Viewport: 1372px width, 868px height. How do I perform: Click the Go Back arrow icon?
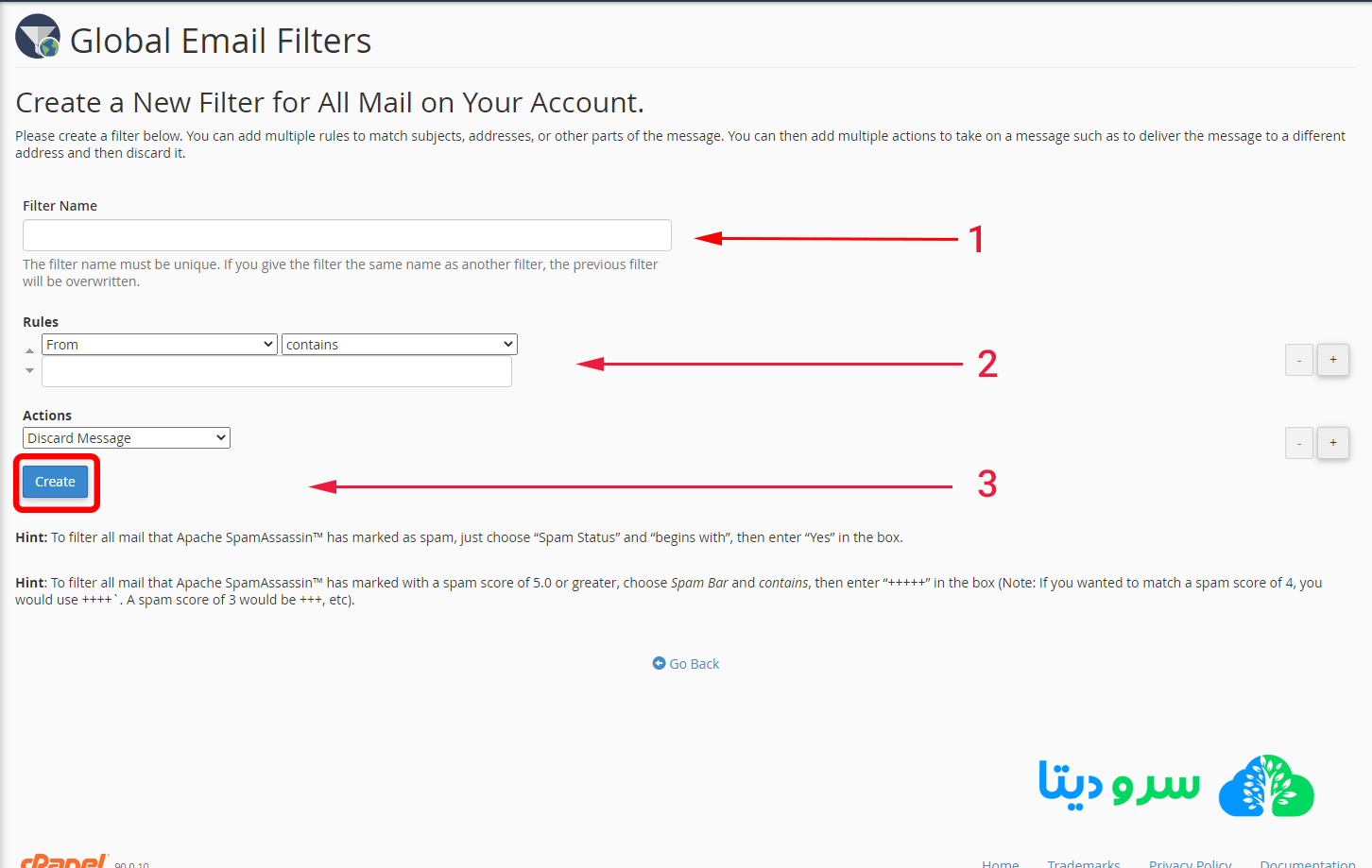tap(659, 663)
